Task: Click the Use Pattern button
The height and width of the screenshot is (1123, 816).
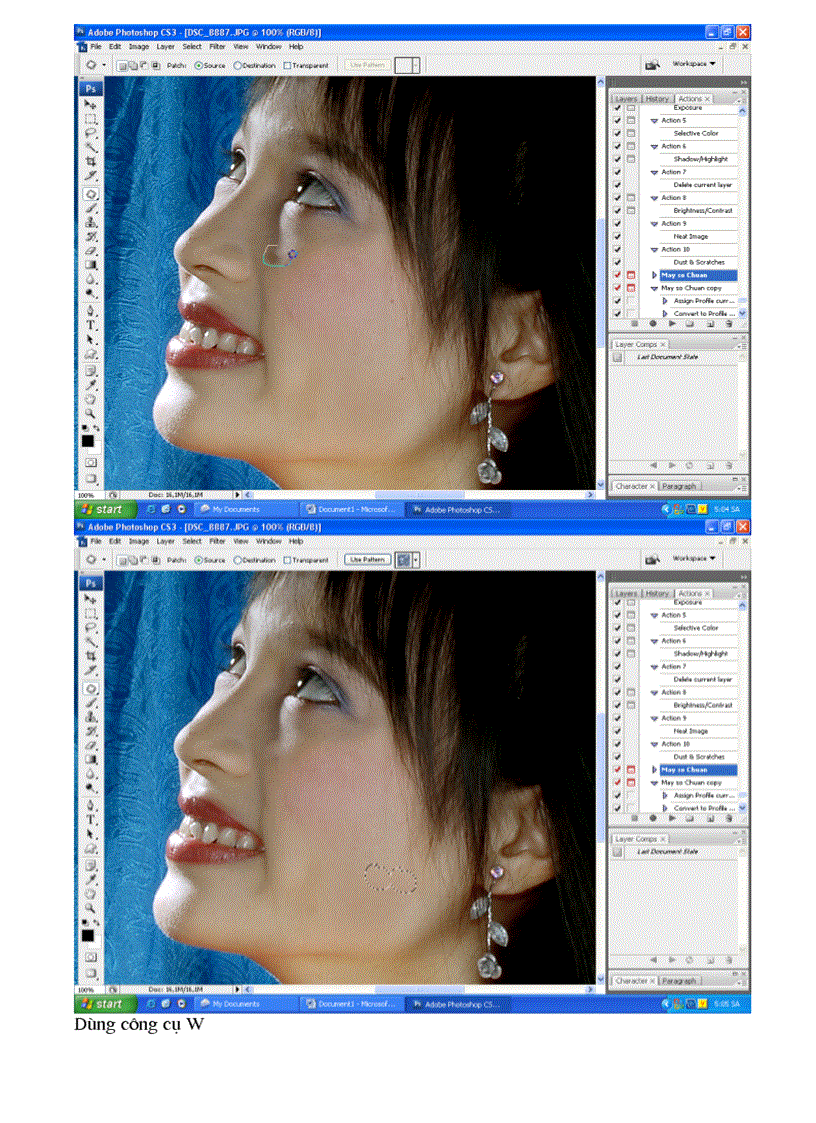Action: click(x=367, y=64)
